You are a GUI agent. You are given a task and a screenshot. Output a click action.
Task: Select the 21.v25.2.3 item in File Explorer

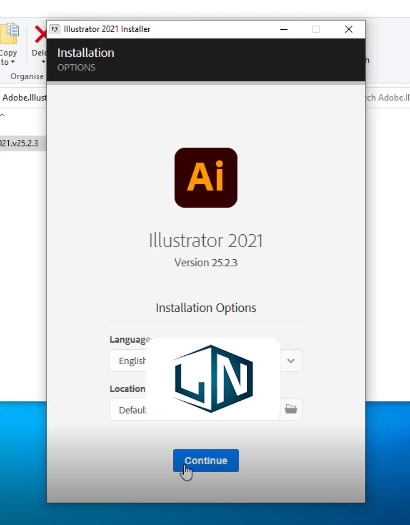(x=22, y=143)
